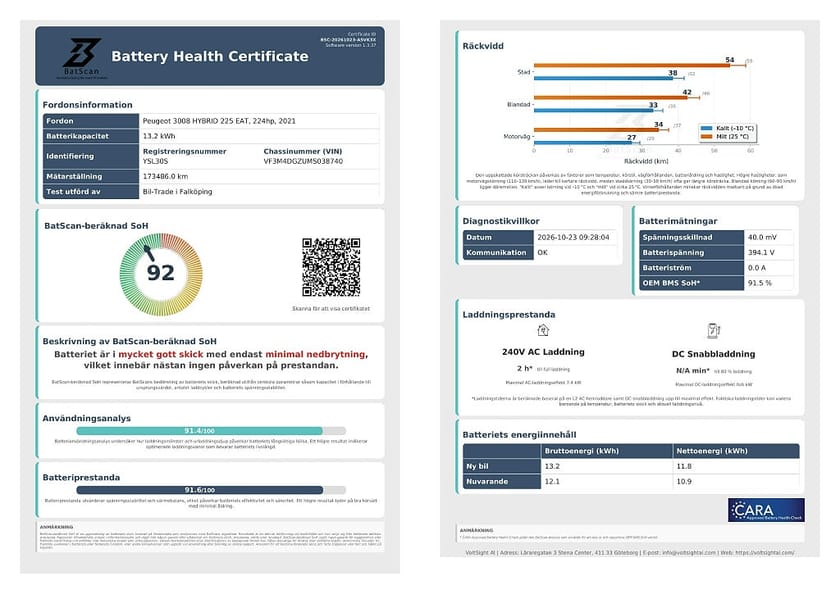
Task: Select the Datum value 2026-10-23 09:28:04
Action: coord(573,237)
